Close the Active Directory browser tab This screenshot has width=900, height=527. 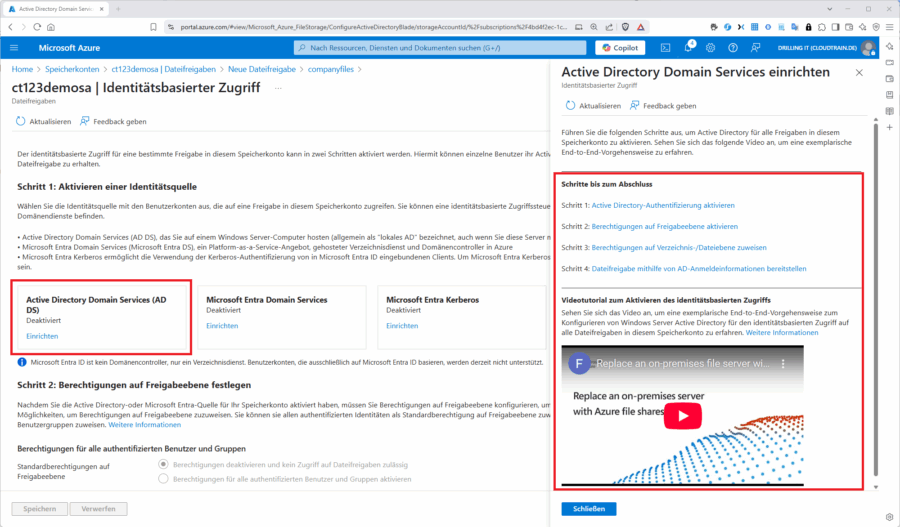102,9
